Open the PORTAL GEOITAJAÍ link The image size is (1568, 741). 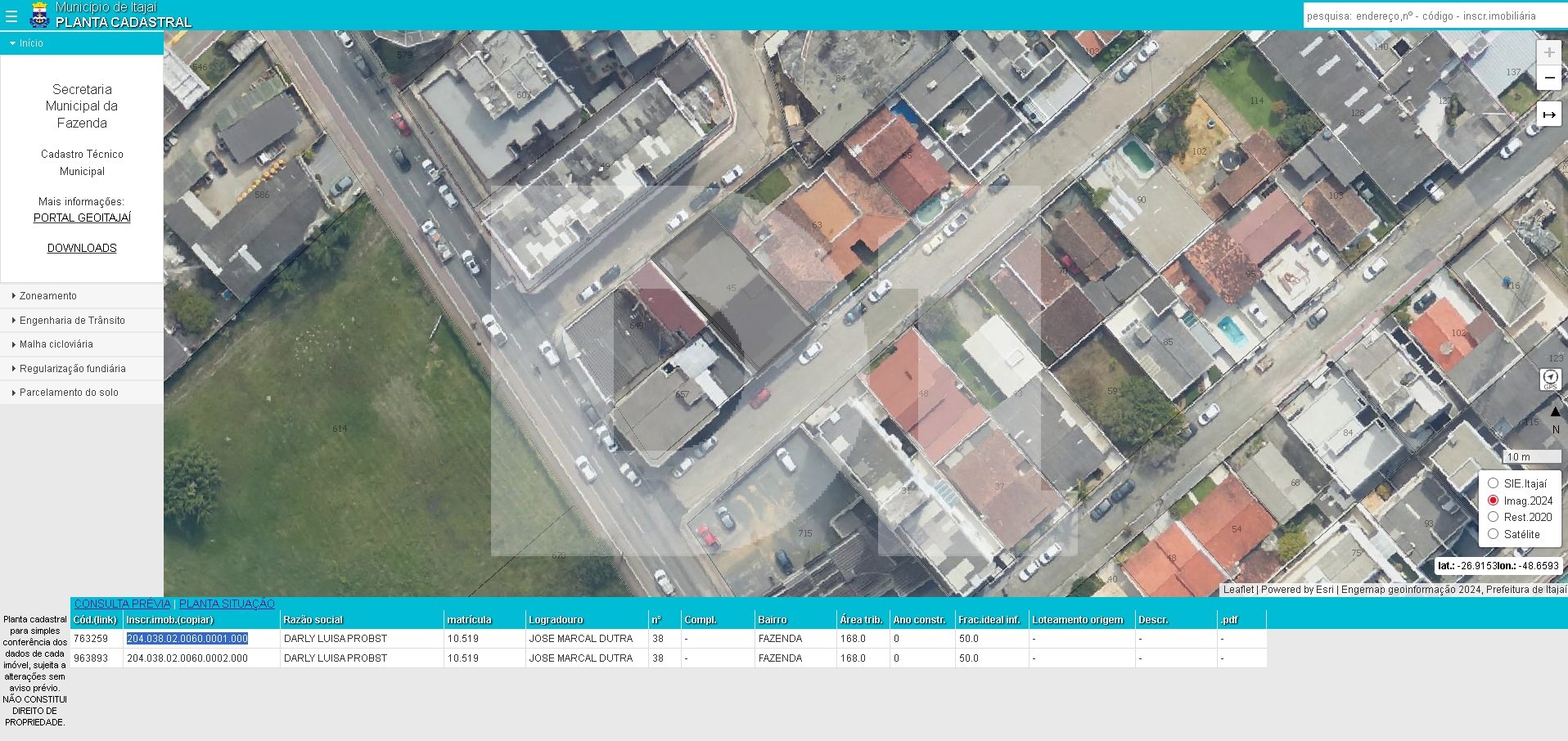coord(82,218)
